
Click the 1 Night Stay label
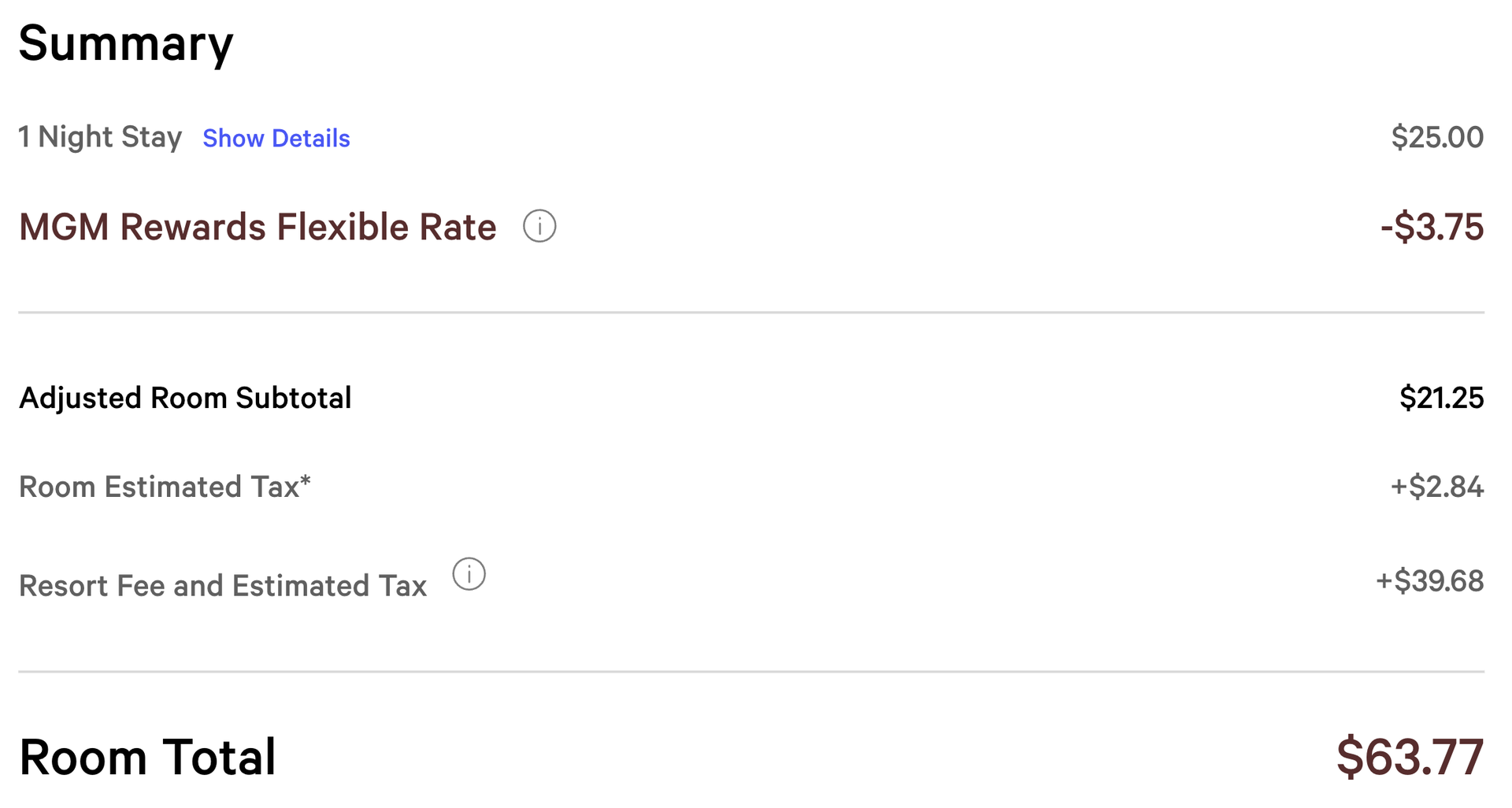[100, 137]
